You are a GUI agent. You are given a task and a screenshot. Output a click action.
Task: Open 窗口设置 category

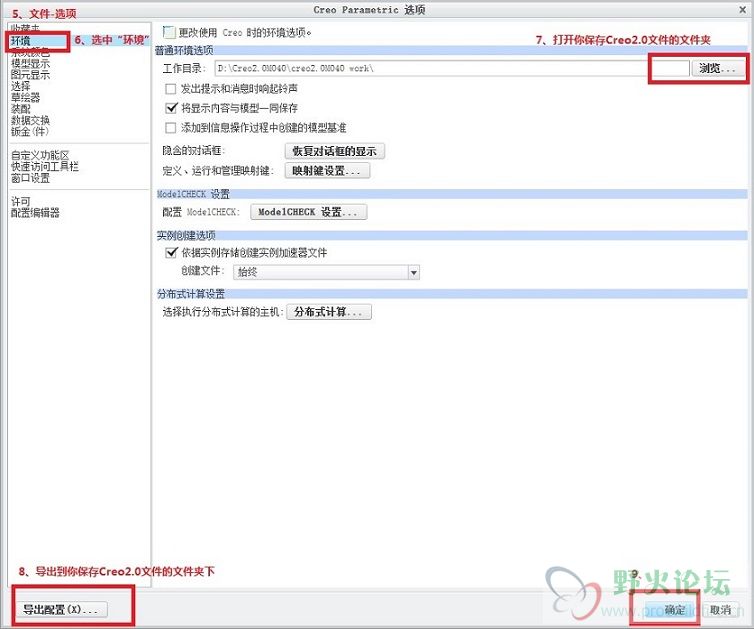pyautogui.click(x=30, y=178)
